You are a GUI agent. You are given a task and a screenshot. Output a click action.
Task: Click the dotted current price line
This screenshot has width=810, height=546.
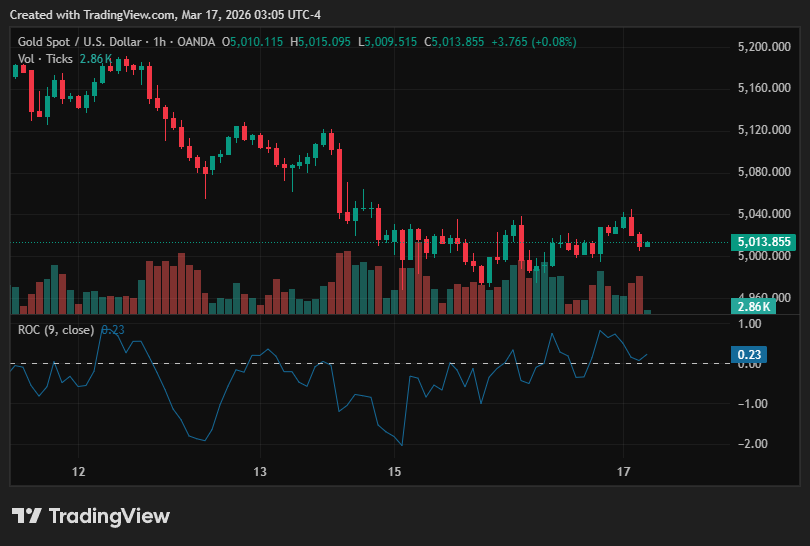pos(370,242)
